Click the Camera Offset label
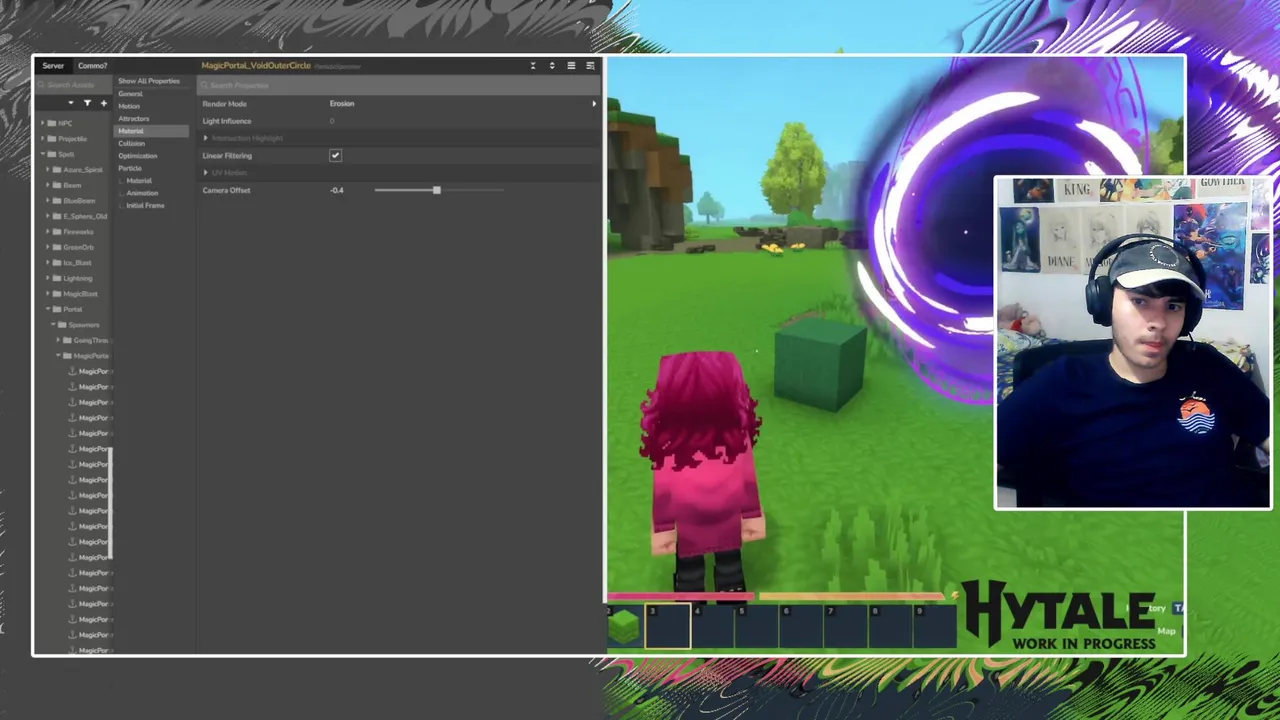 [x=226, y=190]
